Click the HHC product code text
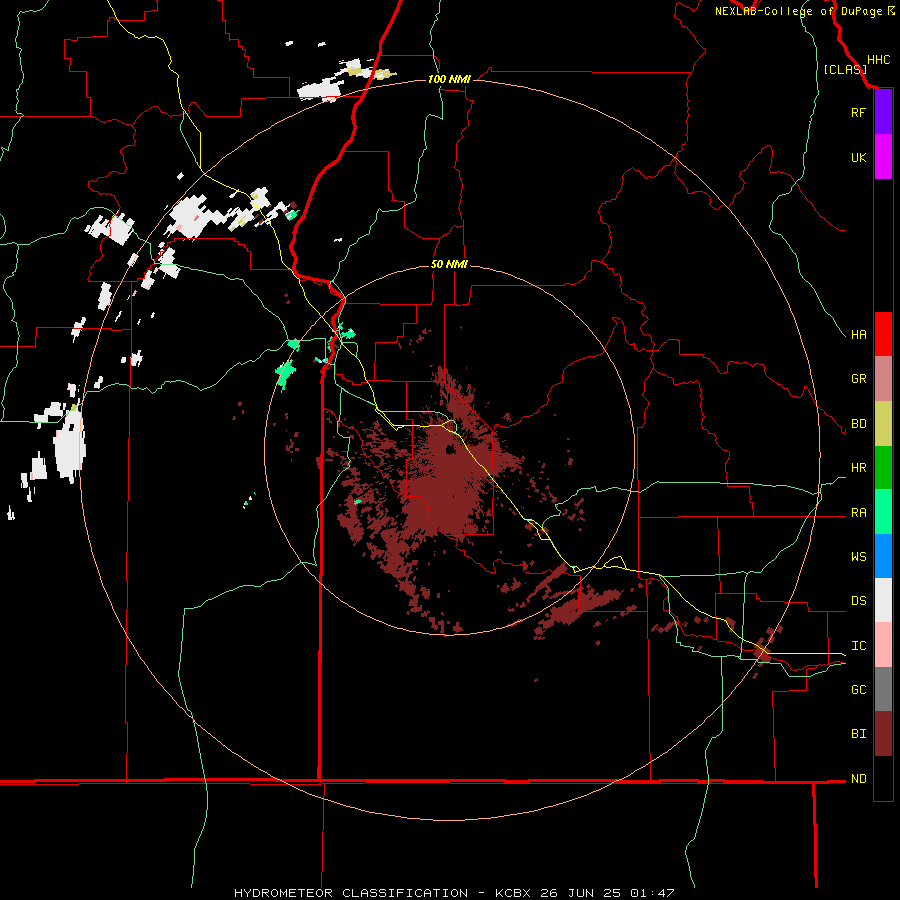Image resolution: width=900 pixels, height=900 pixels. (878, 60)
